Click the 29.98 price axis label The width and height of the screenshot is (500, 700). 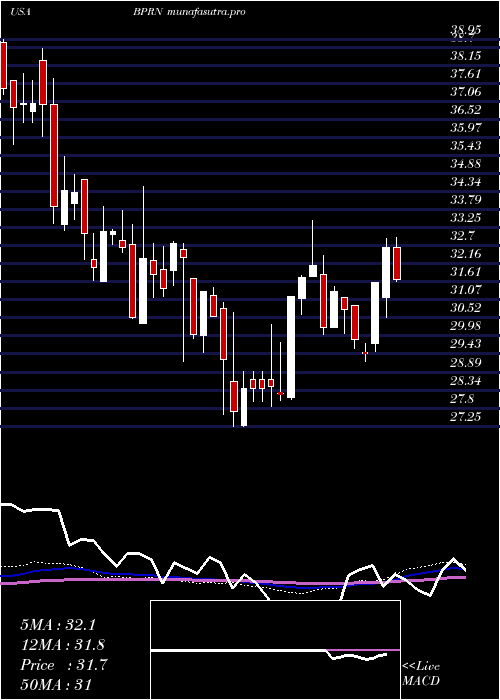[x=466, y=326]
